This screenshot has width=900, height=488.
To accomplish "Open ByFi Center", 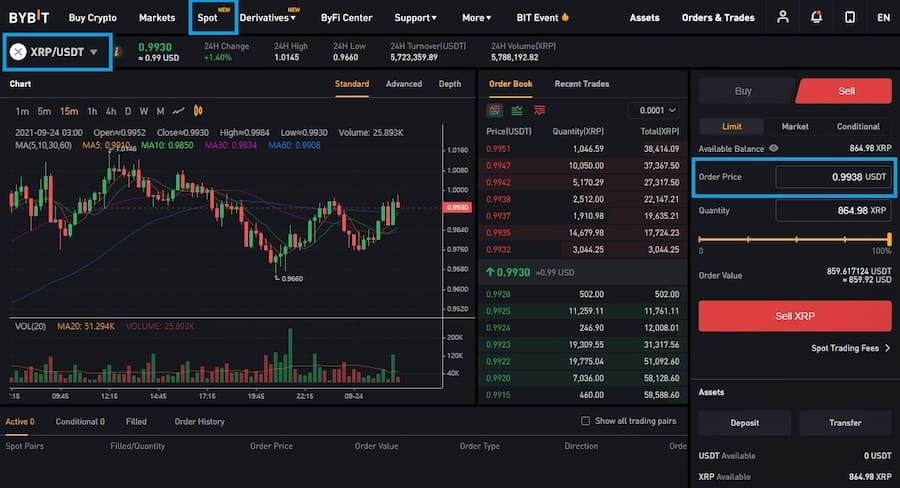I will [x=346, y=18].
